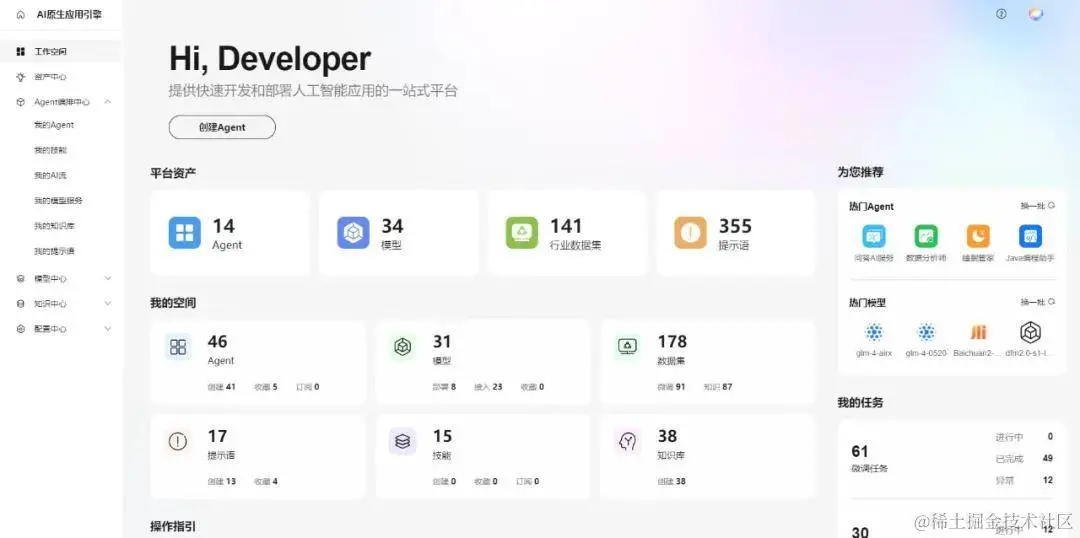
Task: Click the Agent编排中心 cube icon
Action: 20,102
